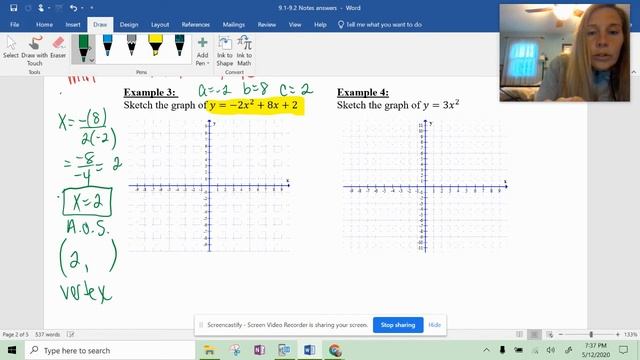640x360 pixels.
Task: Click the 133% zoom level
Action: [631, 335]
